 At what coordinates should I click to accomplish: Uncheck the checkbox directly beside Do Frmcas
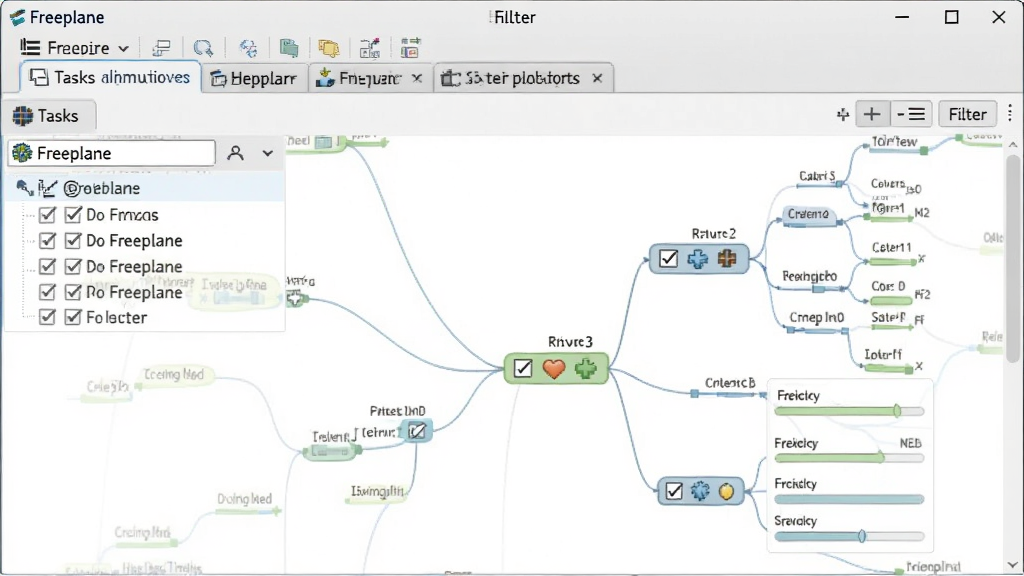[x=73, y=215]
